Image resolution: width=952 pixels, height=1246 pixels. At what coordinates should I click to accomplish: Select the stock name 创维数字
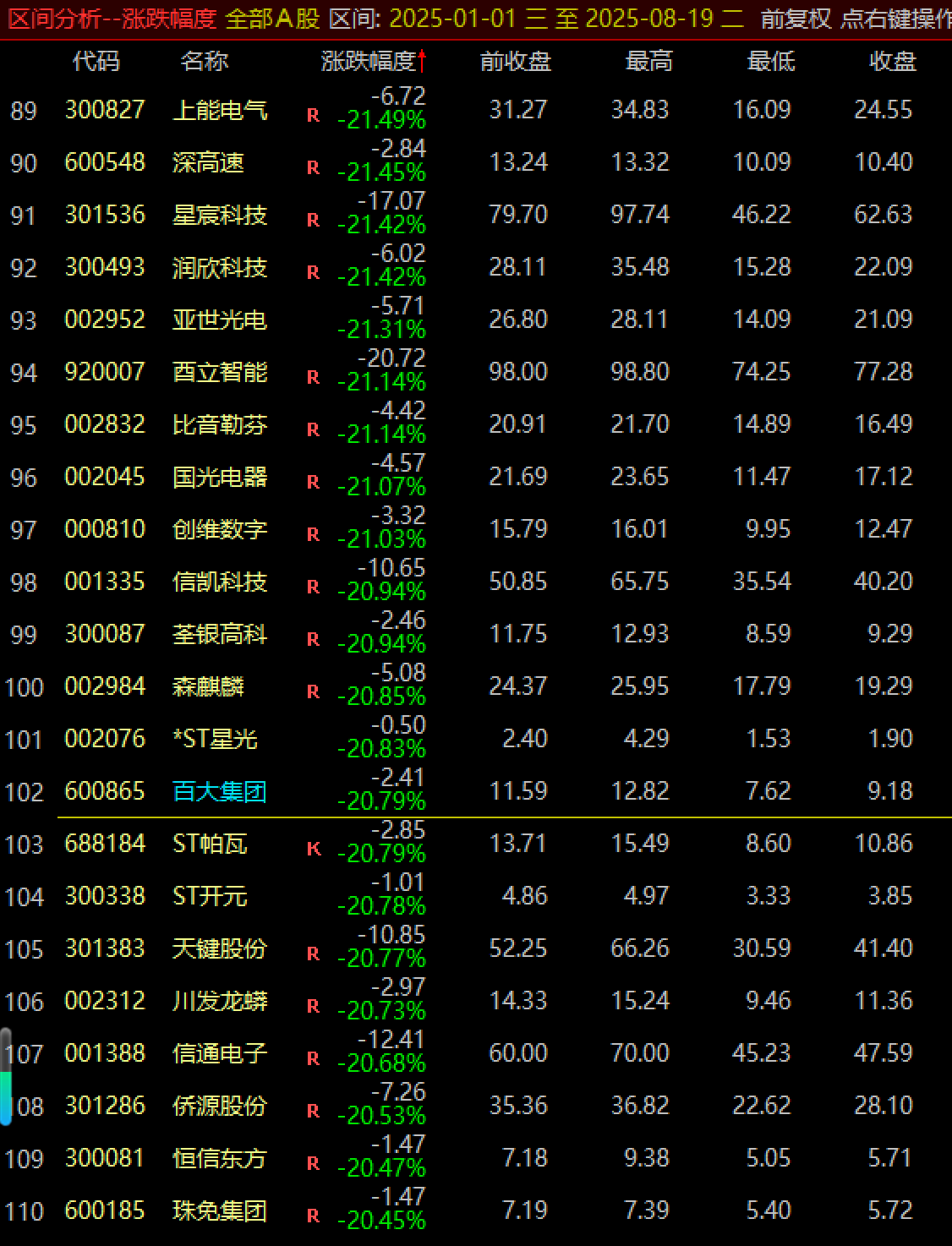point(220,529)
